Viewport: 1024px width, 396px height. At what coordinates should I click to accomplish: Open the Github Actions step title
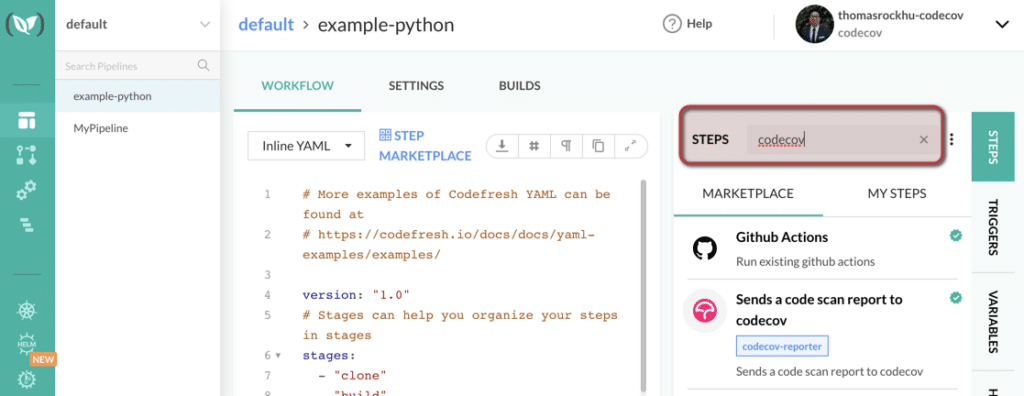click(782, 237)
